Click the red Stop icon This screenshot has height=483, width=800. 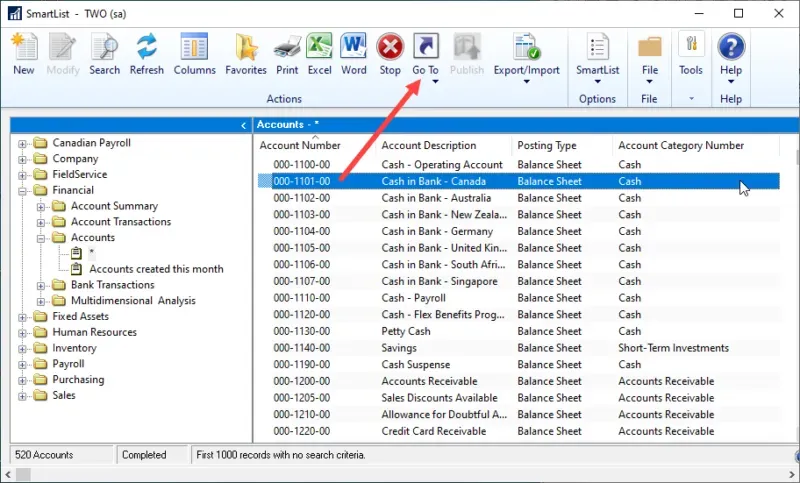(x=390, y=47)
